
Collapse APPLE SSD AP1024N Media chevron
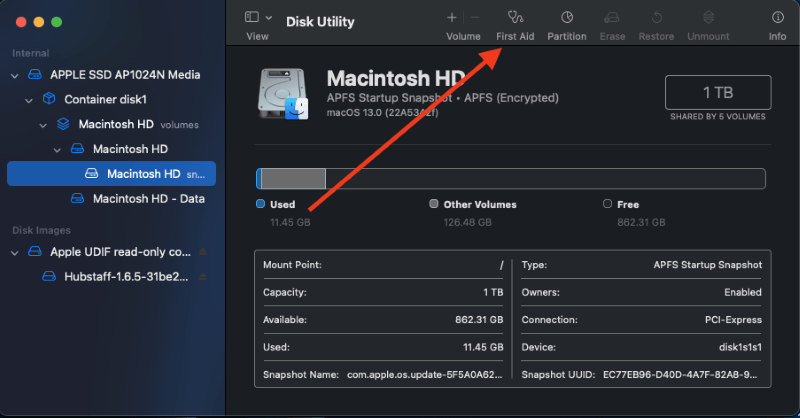[15, 76]
